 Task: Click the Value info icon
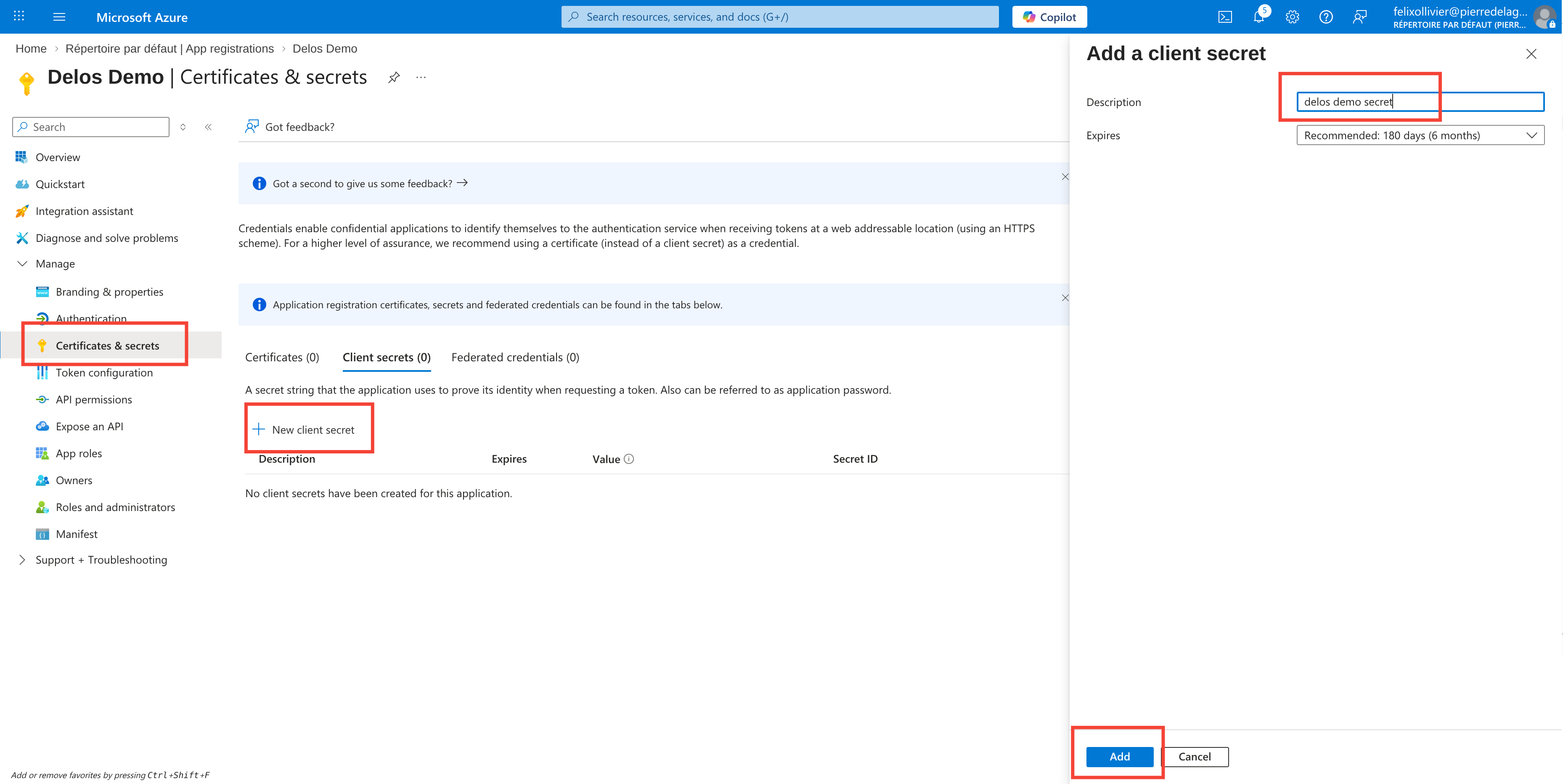(x=628, y=459)
